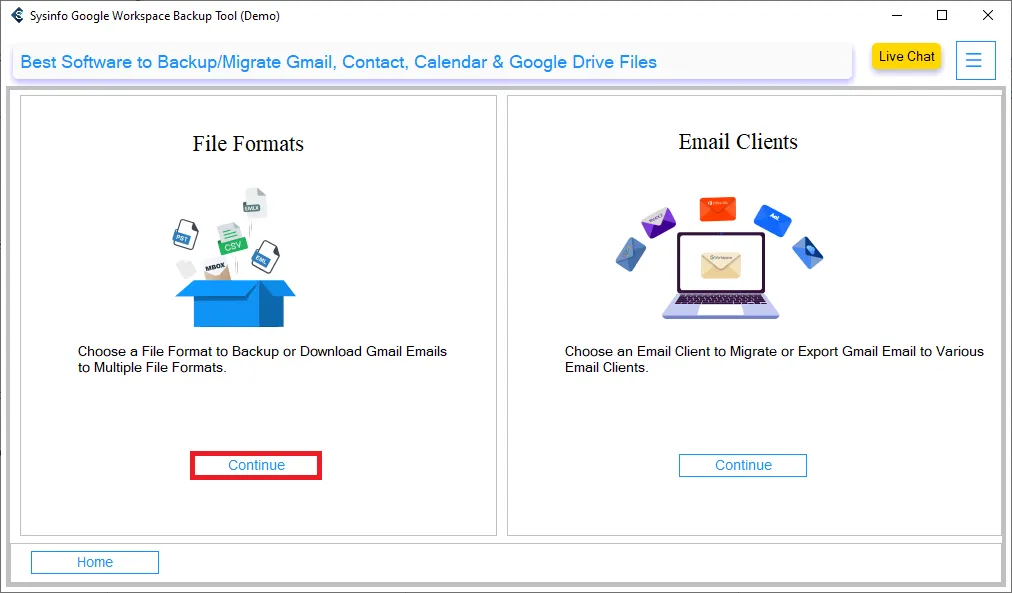Image resolution: width=1012 pixels, height=593 pixels.
Task: Go back via Home button
Action: pyautogui.click(x=95, y=562)
